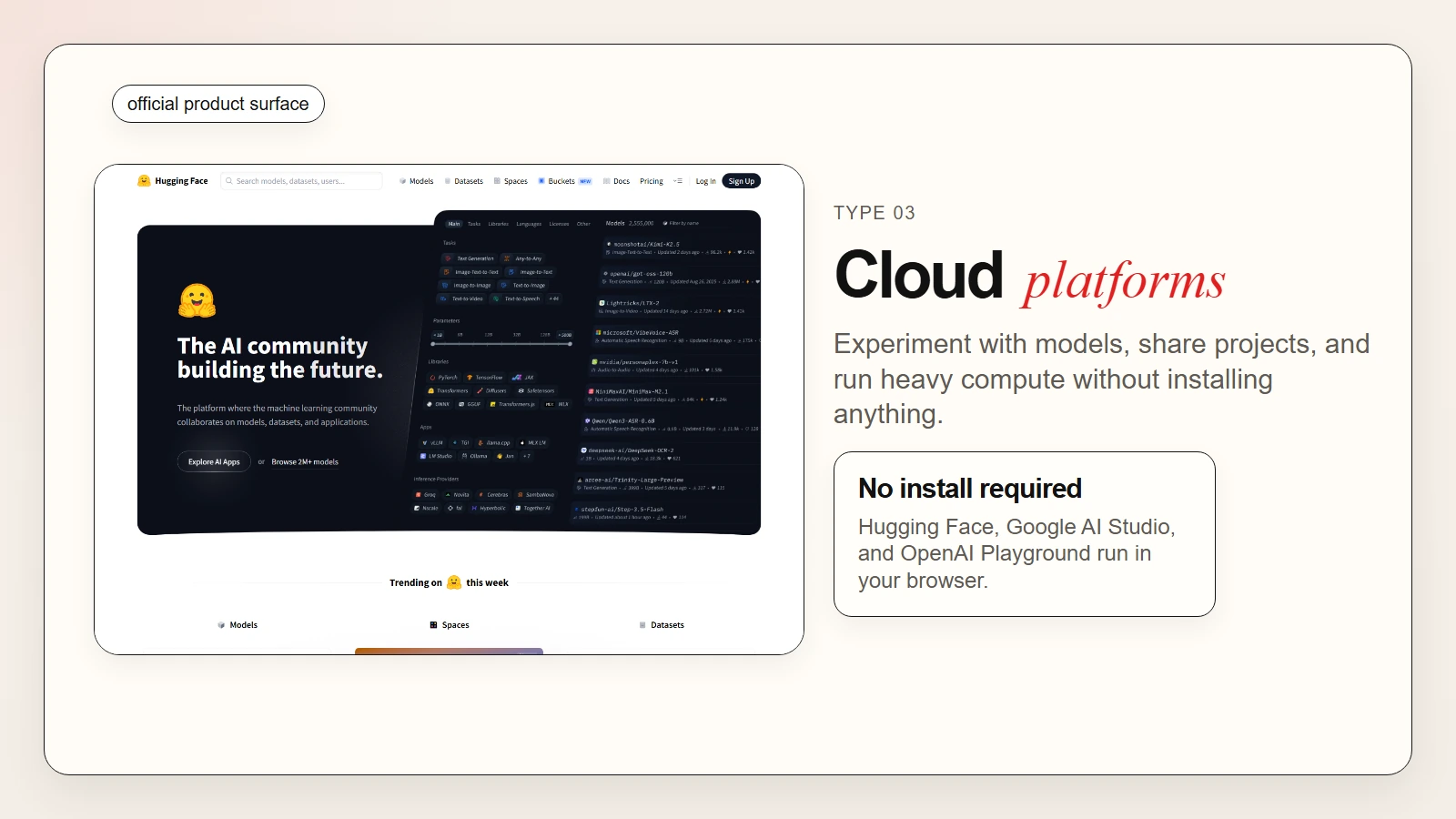Select the Groq inference provider chip

click(x=426, y=495)
